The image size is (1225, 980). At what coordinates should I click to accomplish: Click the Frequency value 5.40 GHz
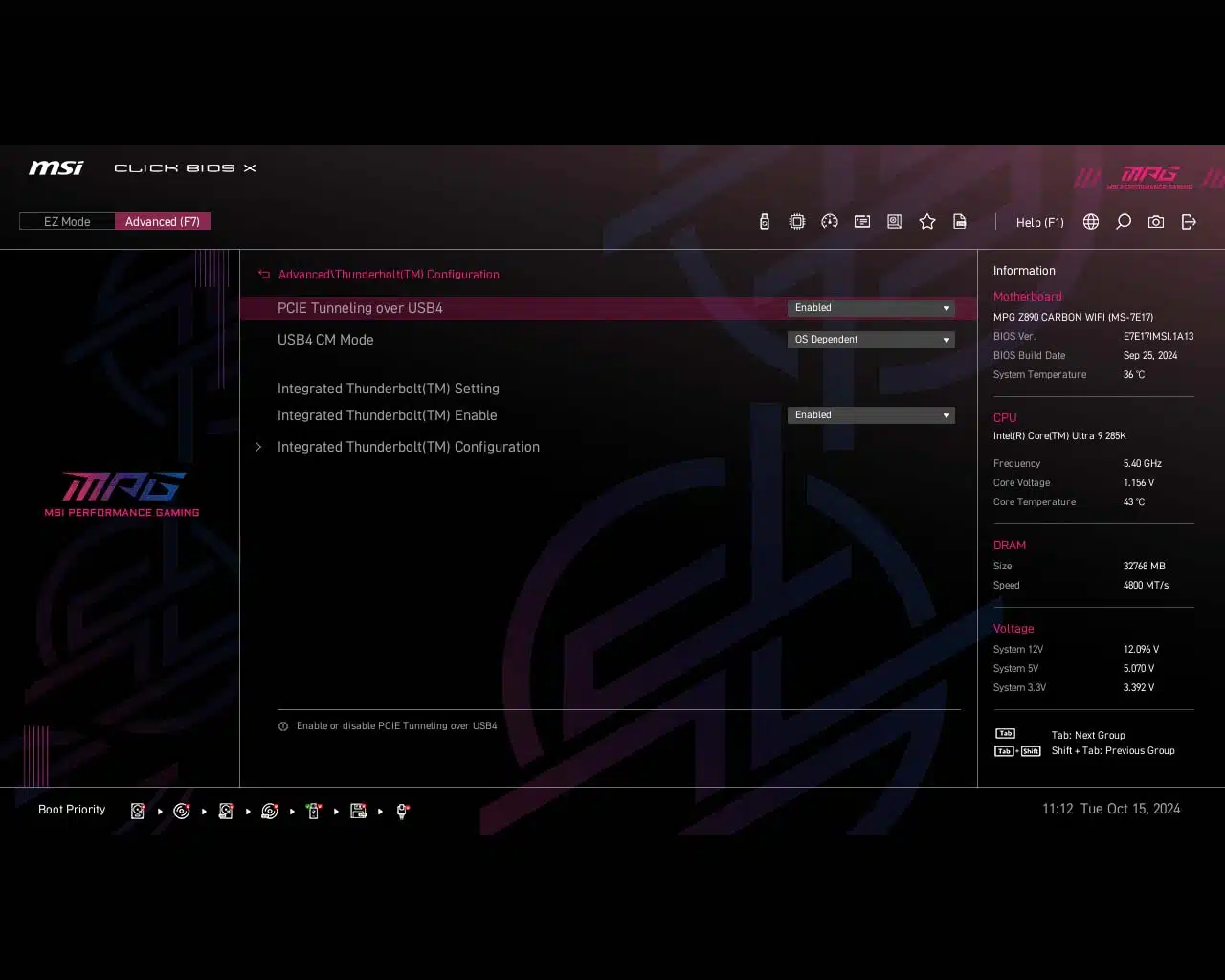pos(1143,464)
